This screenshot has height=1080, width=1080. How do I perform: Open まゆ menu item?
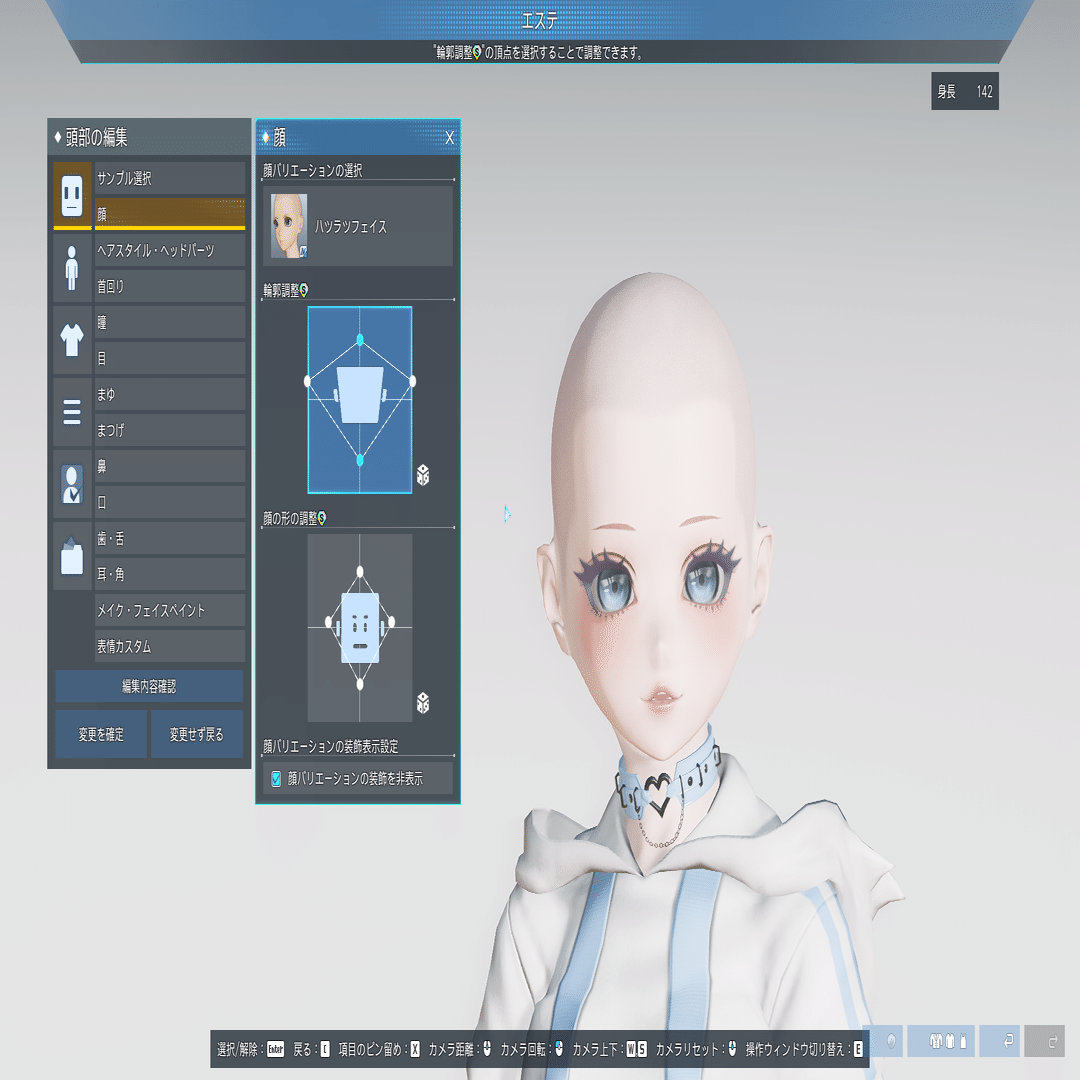[x=169, y=394]
